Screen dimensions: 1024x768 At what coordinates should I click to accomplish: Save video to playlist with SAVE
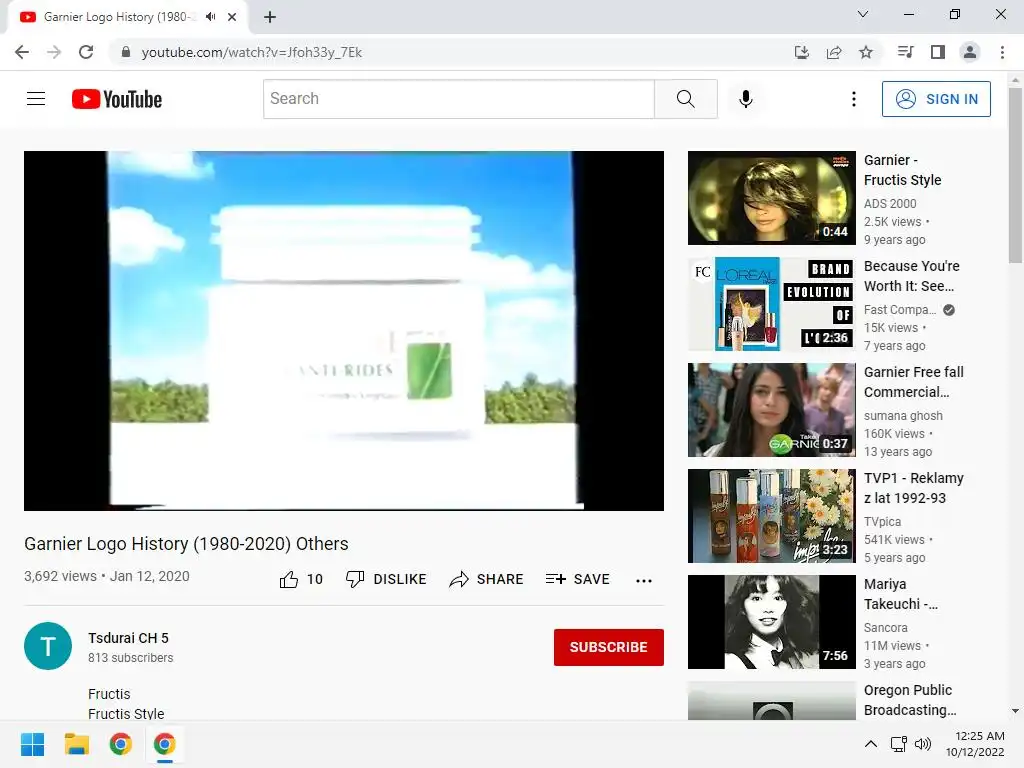coord(578,579)
